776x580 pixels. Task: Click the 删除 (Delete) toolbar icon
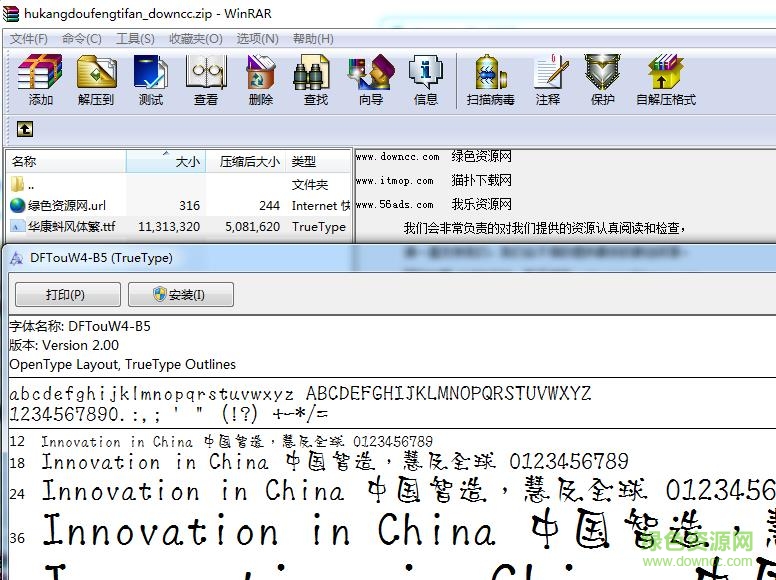[x=261, y=80]
